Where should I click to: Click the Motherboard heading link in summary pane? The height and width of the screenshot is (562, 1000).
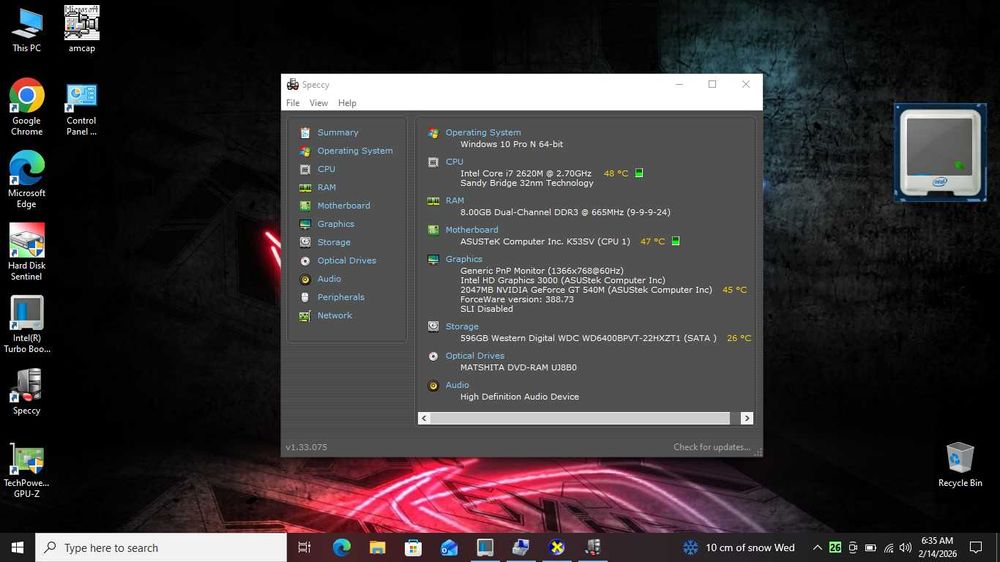tap(471, 230)
